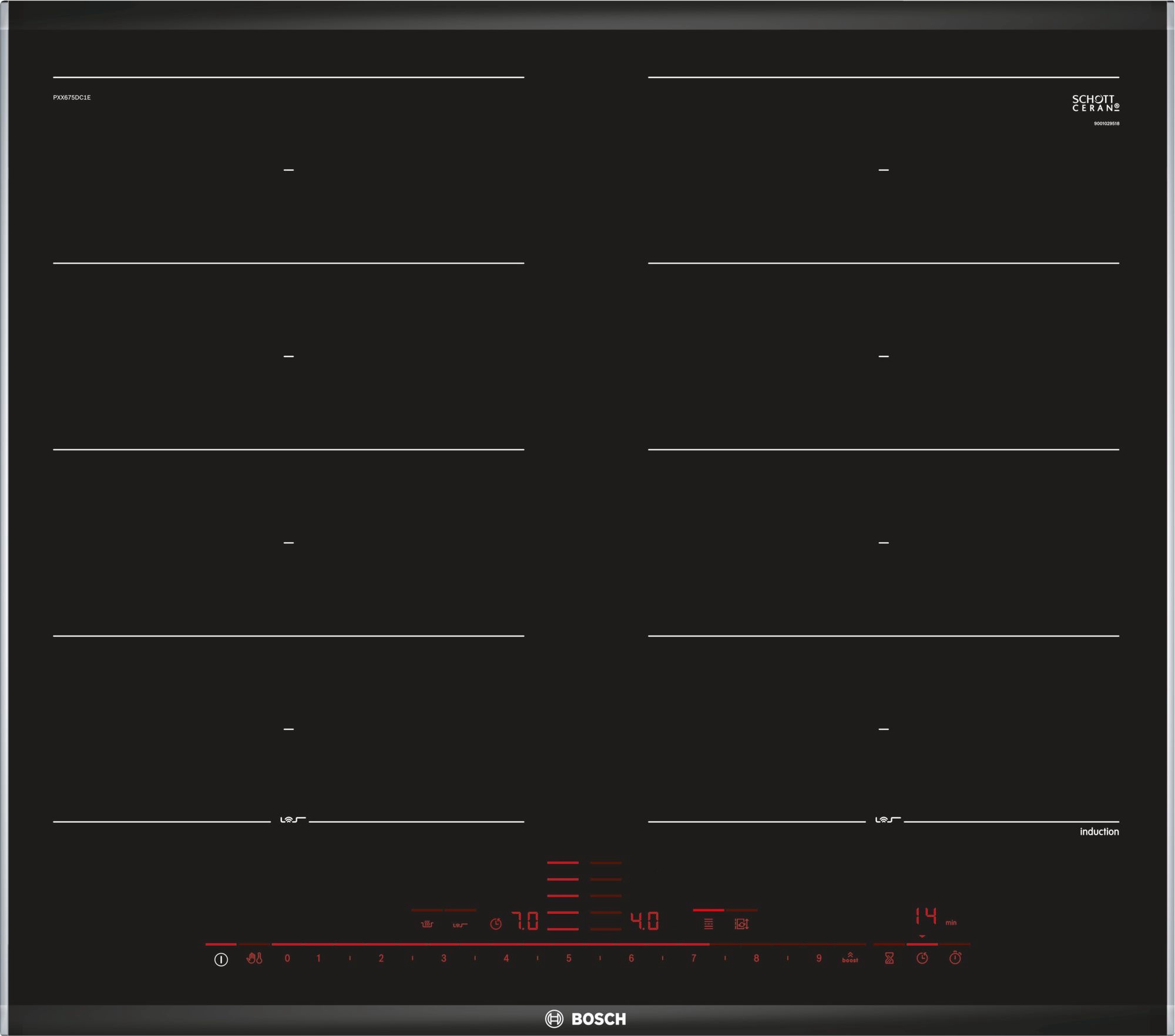
Task: Select the right zone showing 4.0
Action: pos(644,921)
